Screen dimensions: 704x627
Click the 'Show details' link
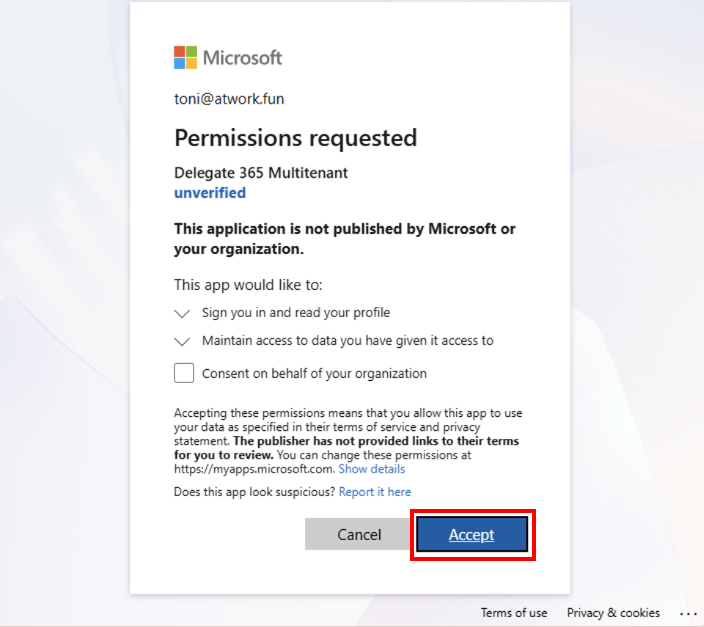pos(372,469)
